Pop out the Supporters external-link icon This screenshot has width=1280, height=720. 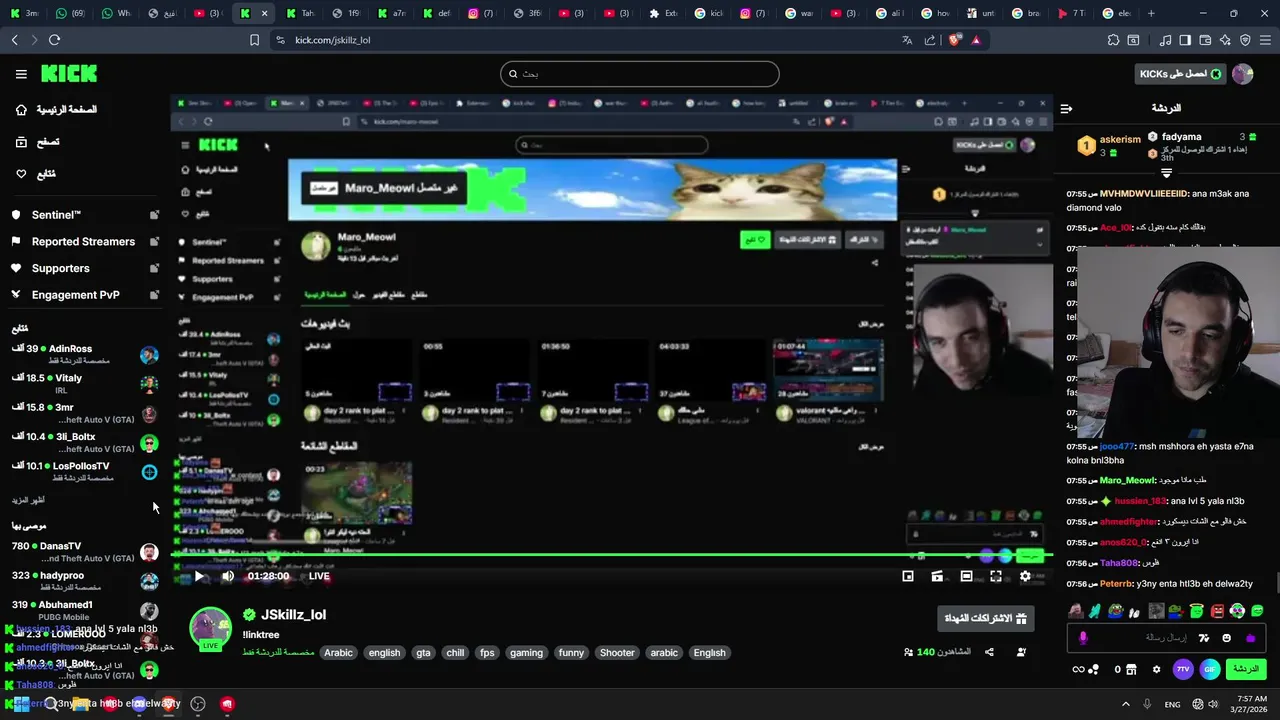pyautogui.click(x=154, y=268)
